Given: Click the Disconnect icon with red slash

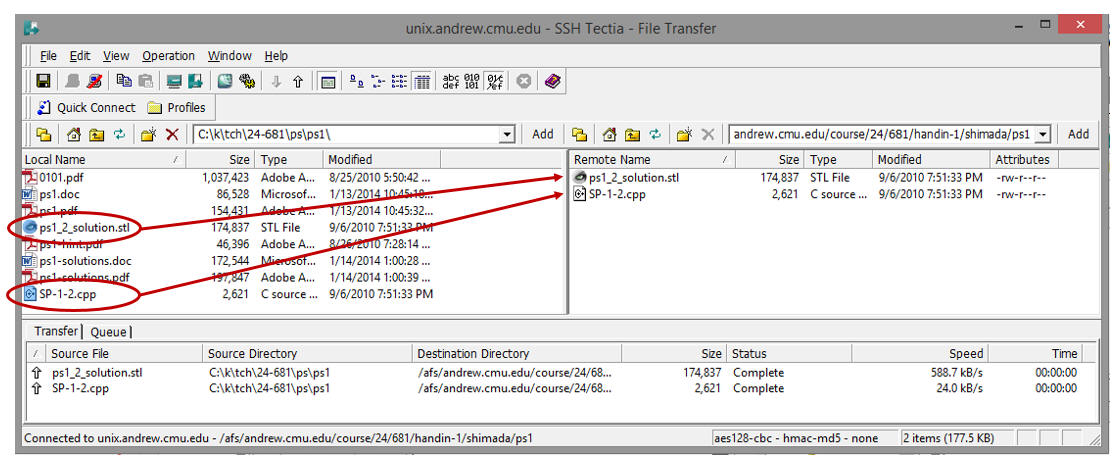Looking at the screenshot, I should click(x=94, y=81).
